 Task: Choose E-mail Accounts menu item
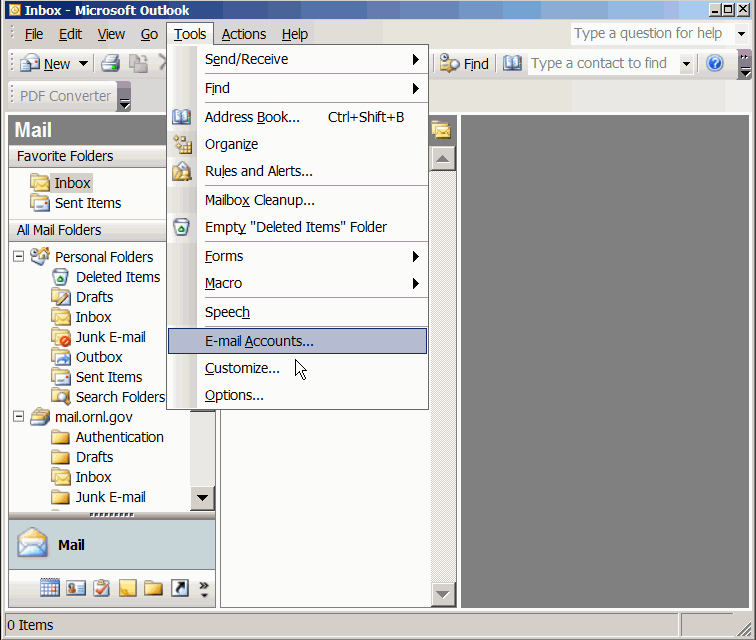tap(297, 341)
